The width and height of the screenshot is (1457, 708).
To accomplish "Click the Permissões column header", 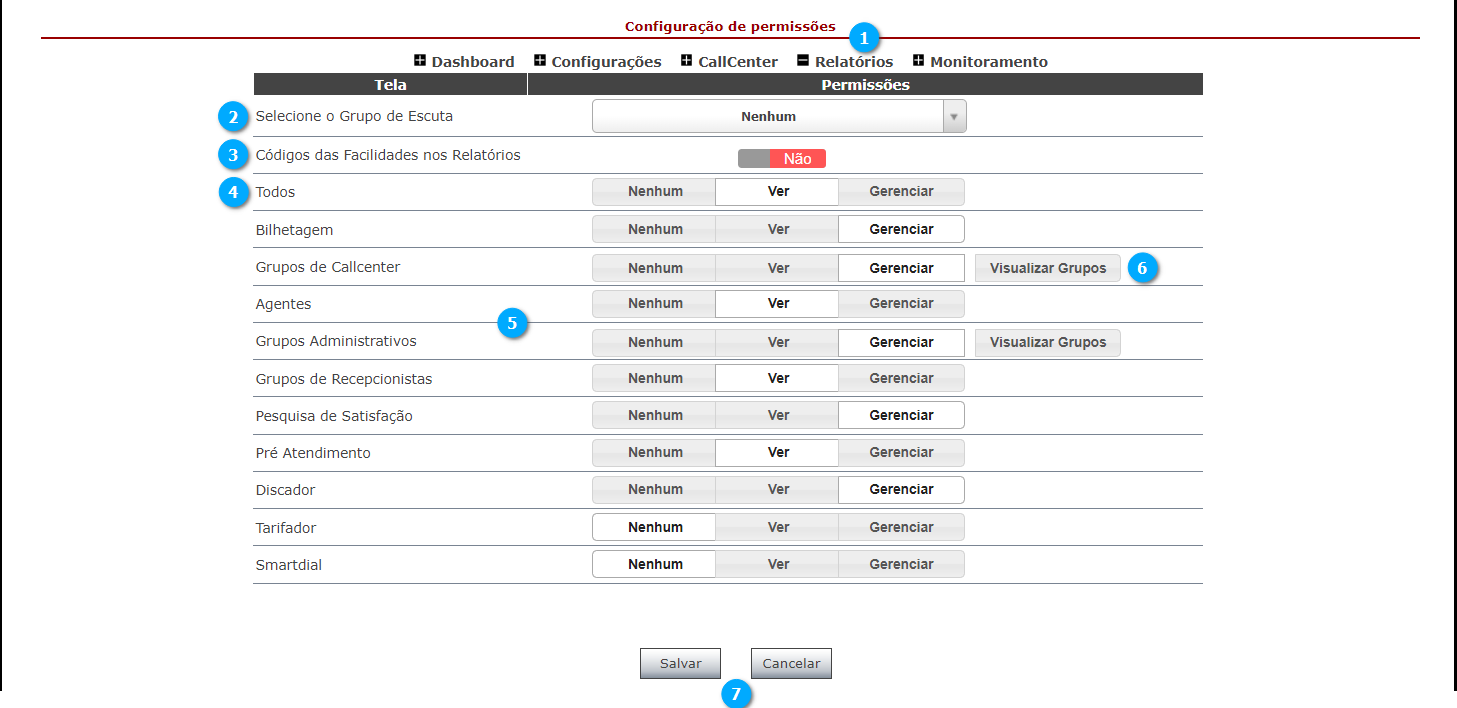I will (x=866, y=85).
